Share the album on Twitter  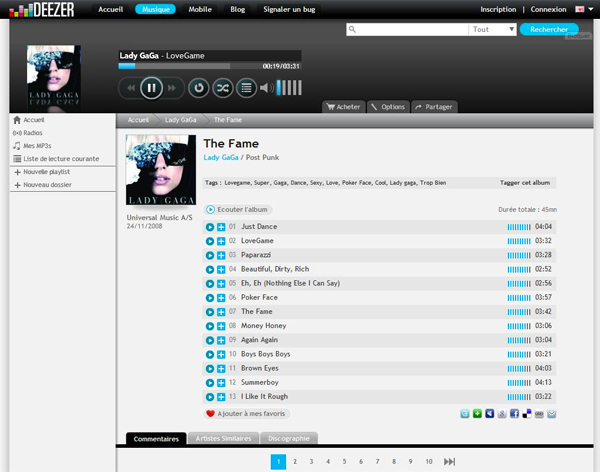point(465,414)
